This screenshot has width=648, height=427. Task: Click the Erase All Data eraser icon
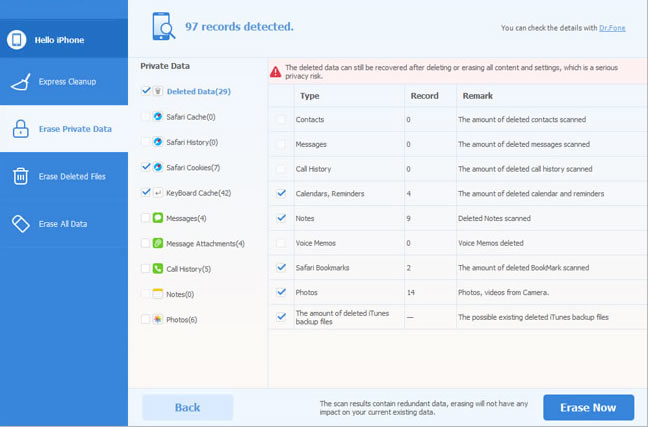[x=20, y=224]
